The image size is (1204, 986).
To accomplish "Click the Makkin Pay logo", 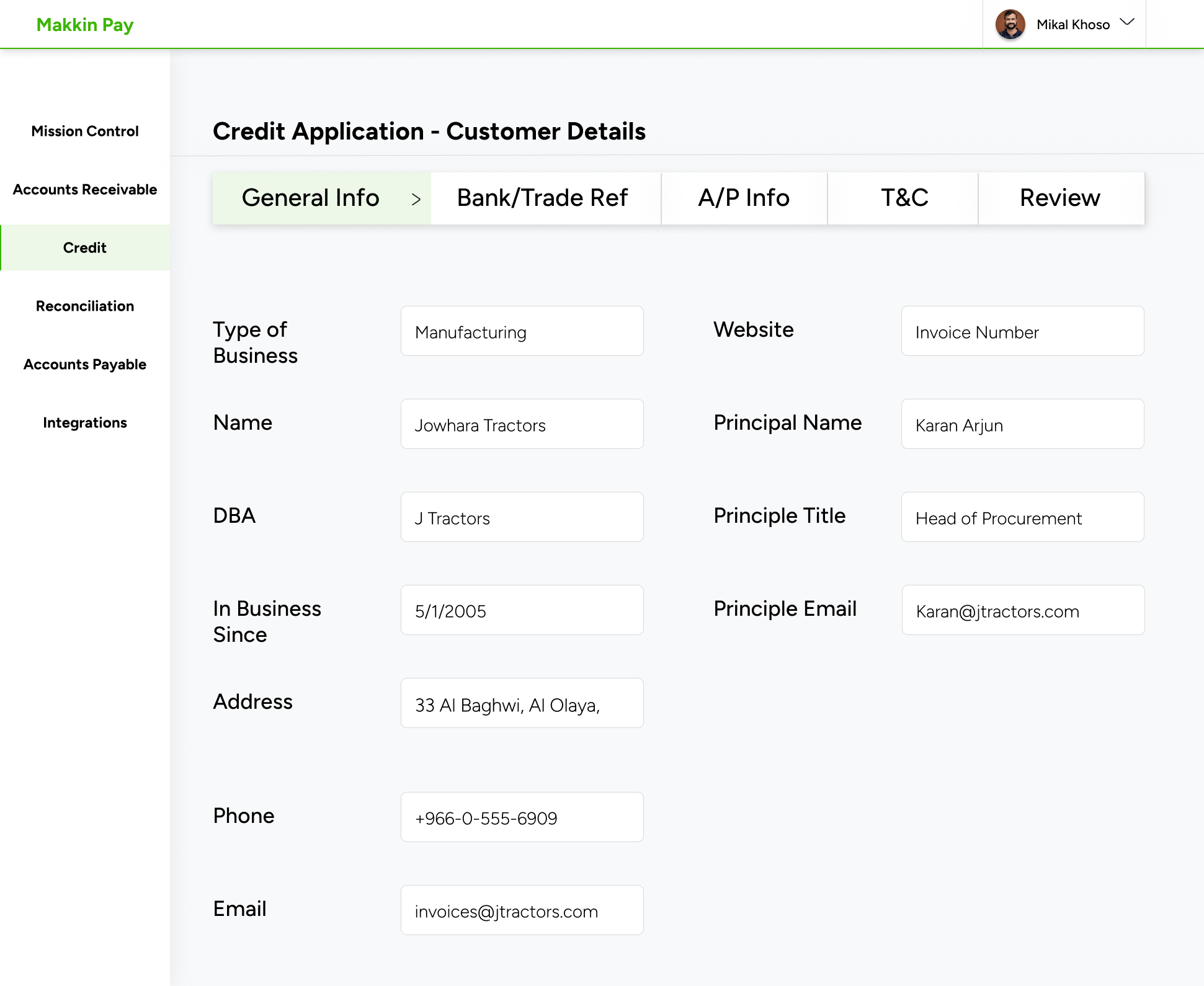I will coord(85,25).
